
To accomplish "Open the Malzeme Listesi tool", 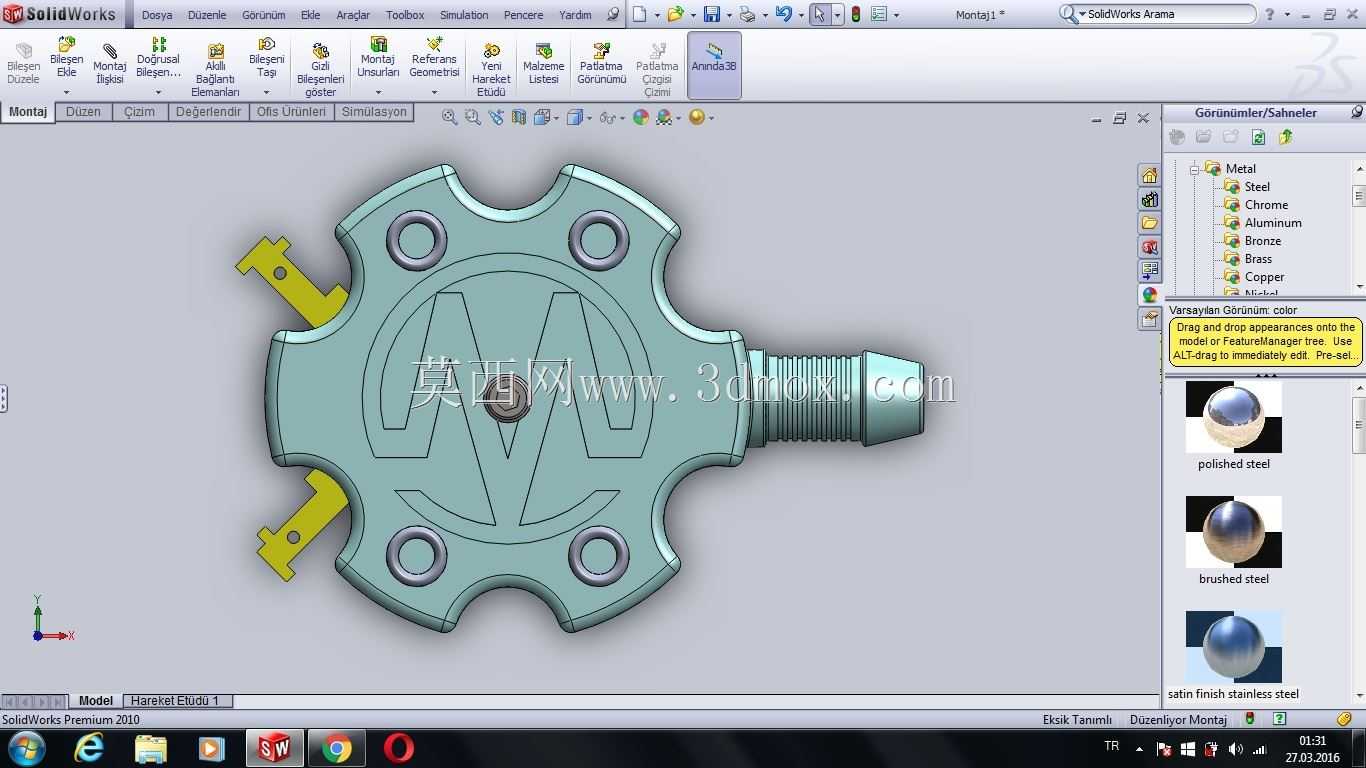I will tap(544, 64).
